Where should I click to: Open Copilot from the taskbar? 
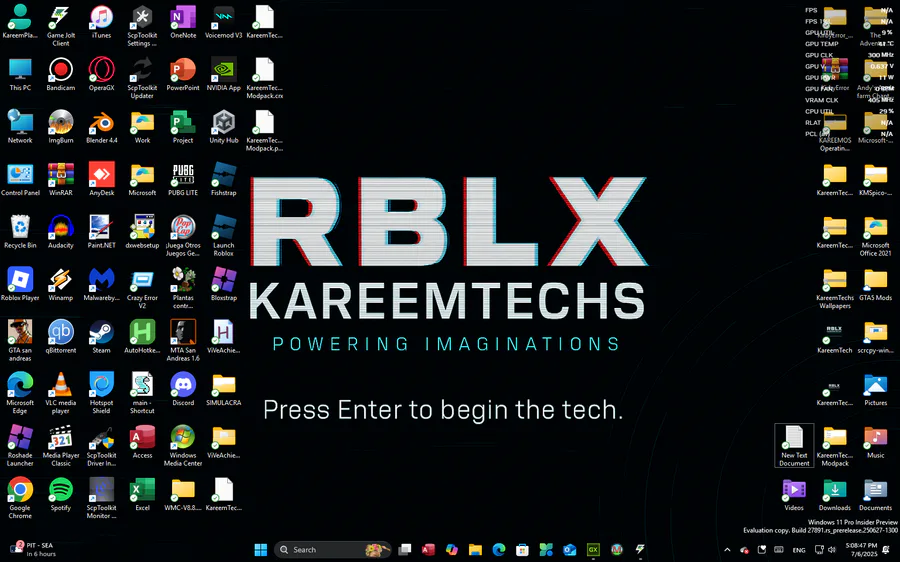pyautogui.click(x=452, y=549)
